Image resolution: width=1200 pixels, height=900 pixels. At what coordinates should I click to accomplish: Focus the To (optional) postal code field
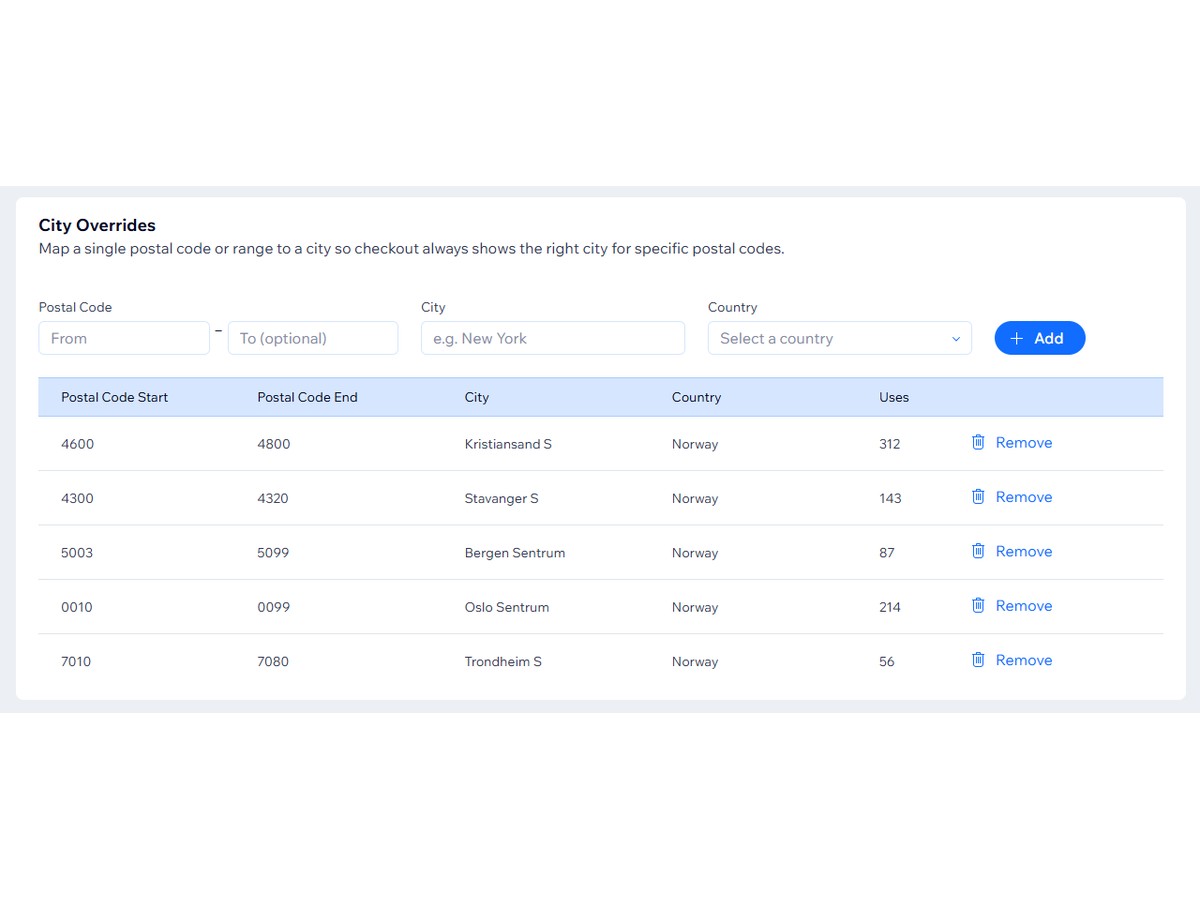pos(313,339)
